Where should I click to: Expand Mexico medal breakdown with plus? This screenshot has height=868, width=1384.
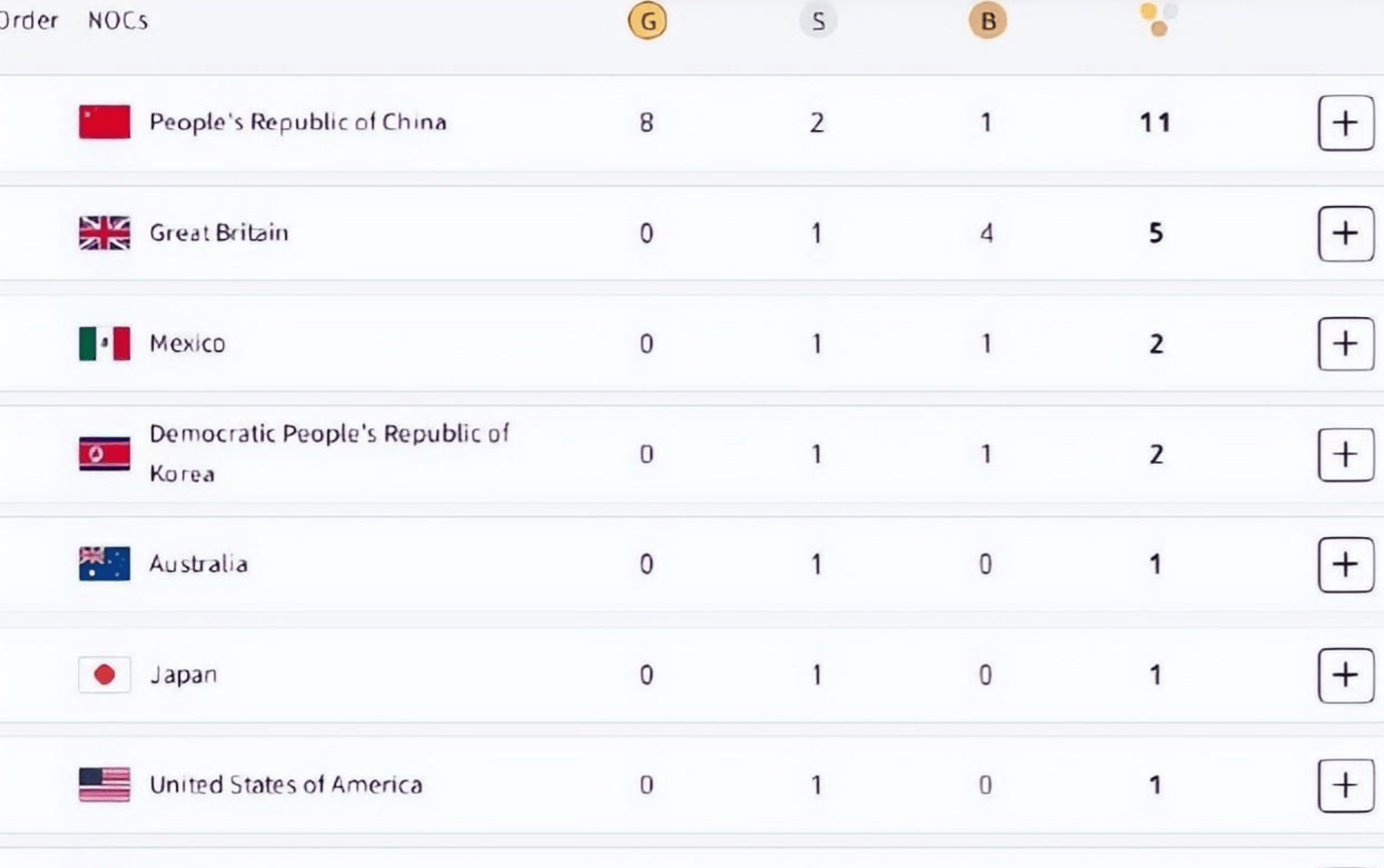tap(1345, 344)
